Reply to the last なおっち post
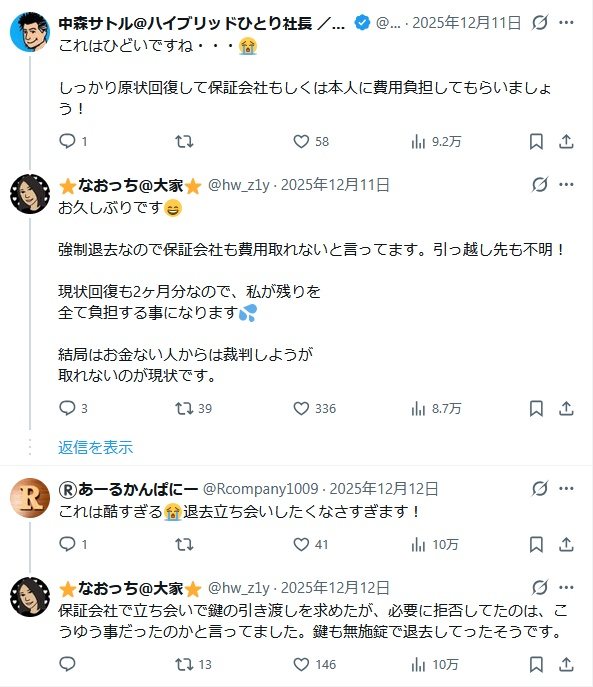 [x=67, y=664]
